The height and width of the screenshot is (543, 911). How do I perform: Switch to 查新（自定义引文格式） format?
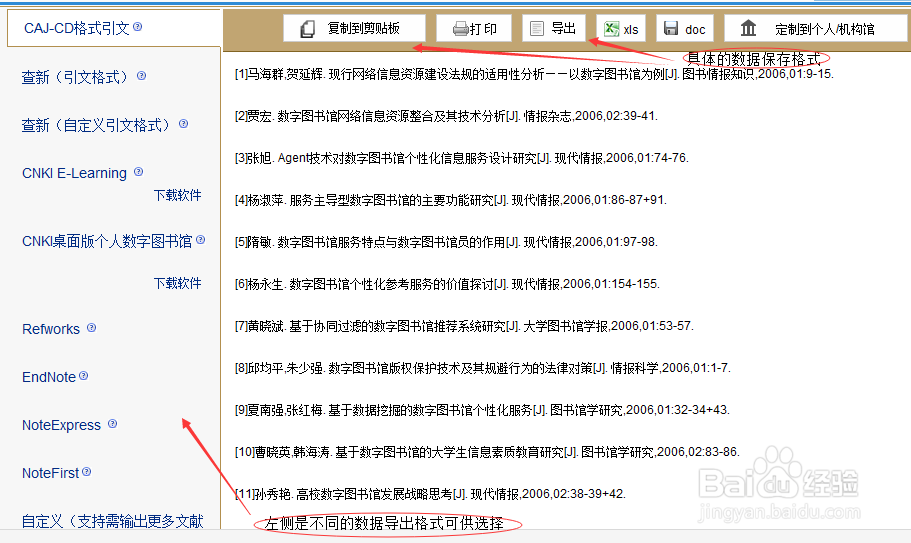click(x=96, y=125)
